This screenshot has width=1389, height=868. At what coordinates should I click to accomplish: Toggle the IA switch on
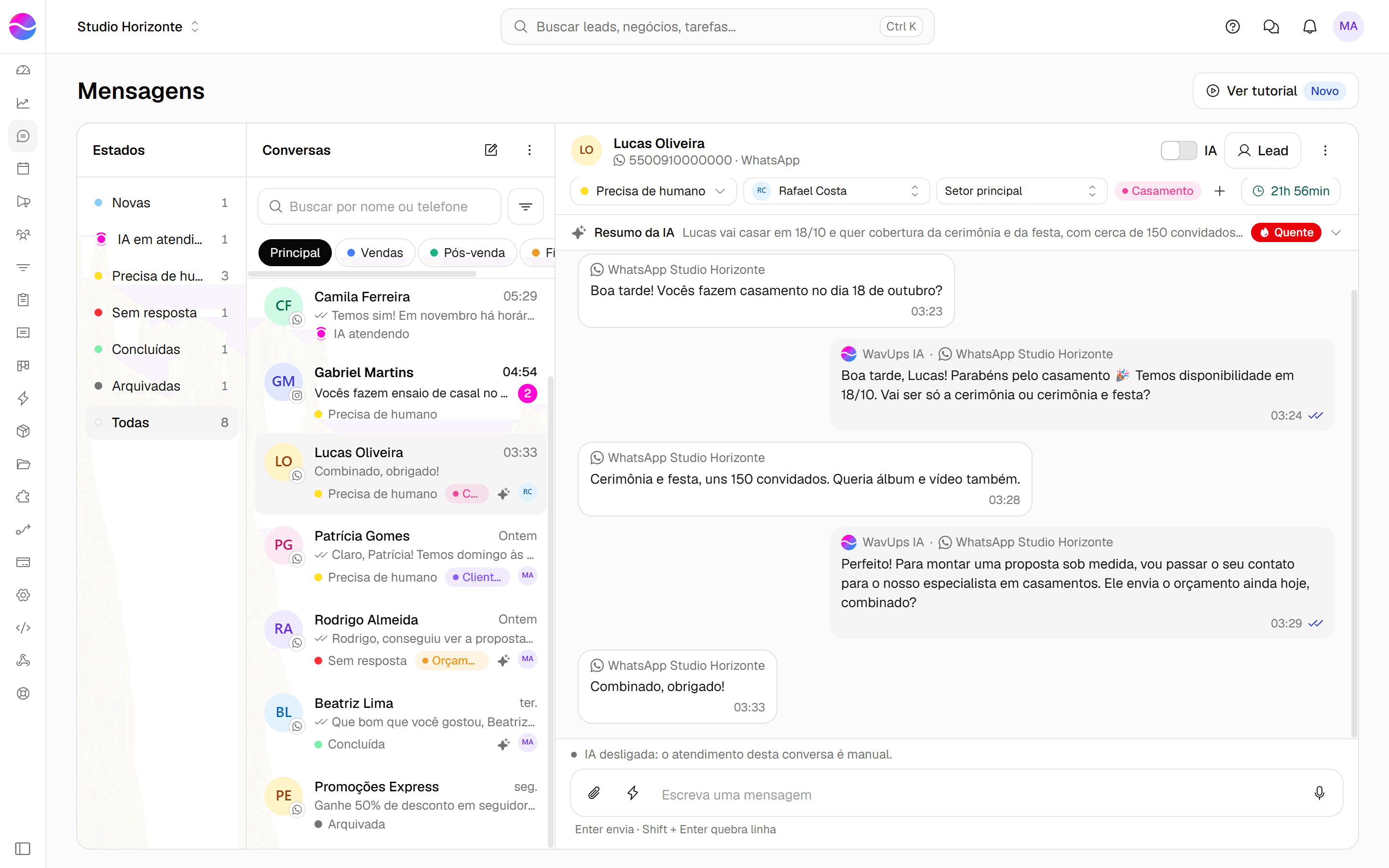tap(1178, 150)
